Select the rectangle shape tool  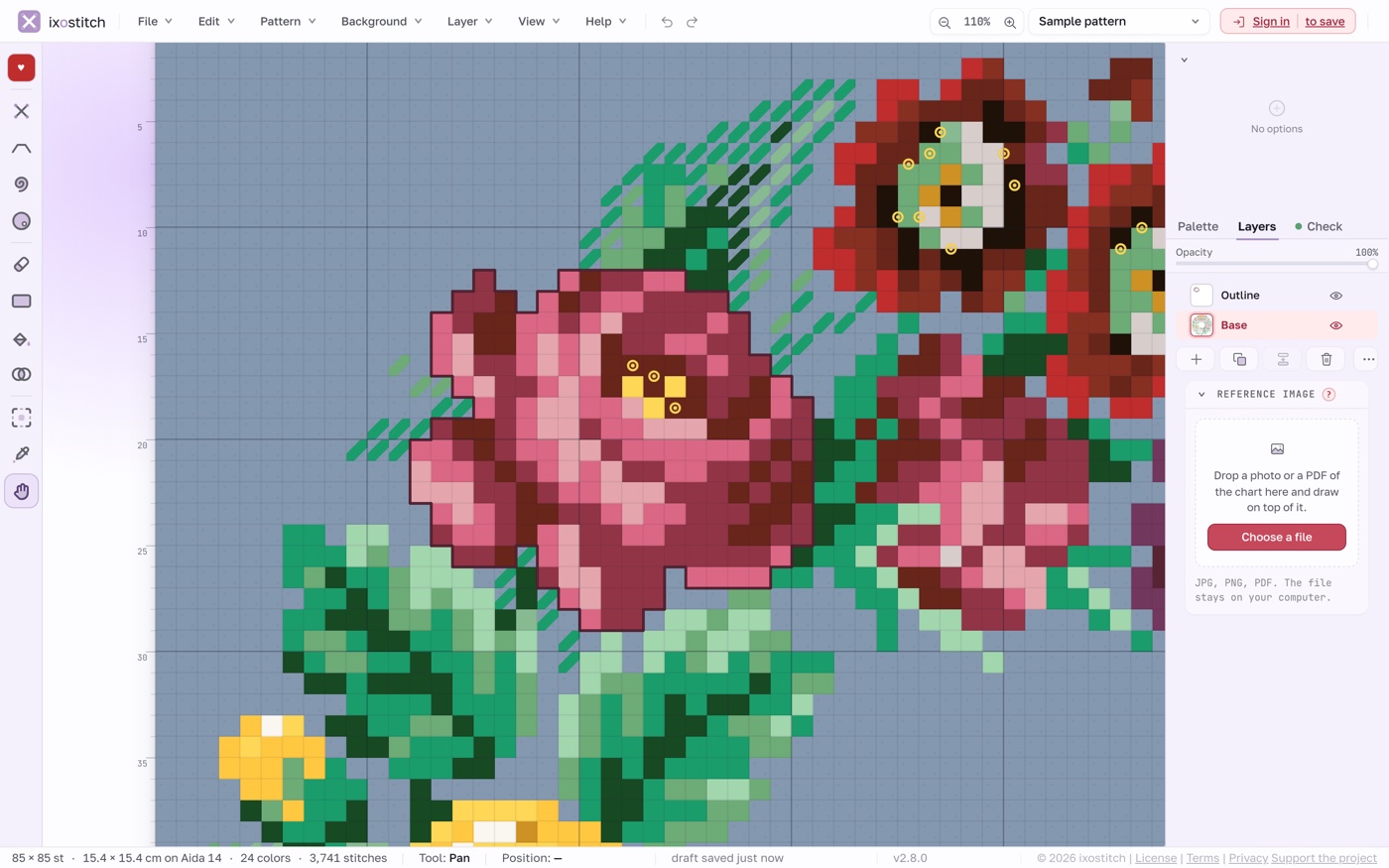(21, 302)
